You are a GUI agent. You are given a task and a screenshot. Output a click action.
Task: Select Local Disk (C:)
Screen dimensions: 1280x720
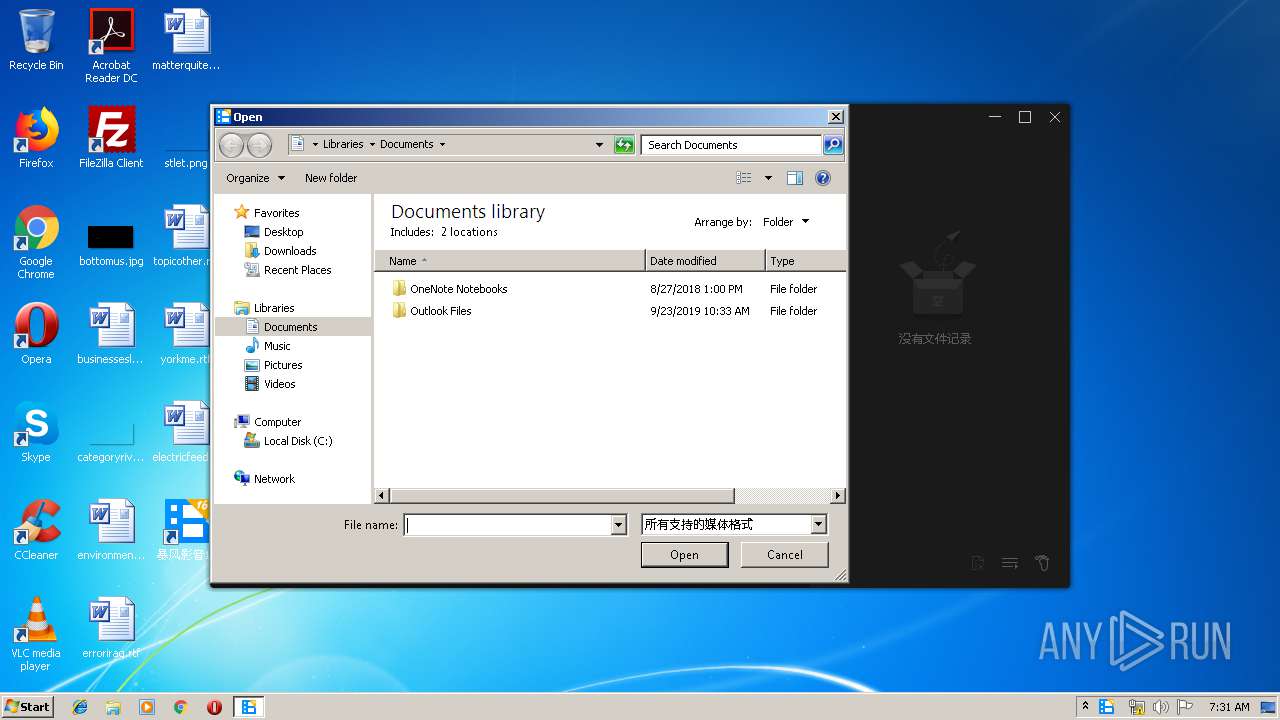click(x=288, y=441)
